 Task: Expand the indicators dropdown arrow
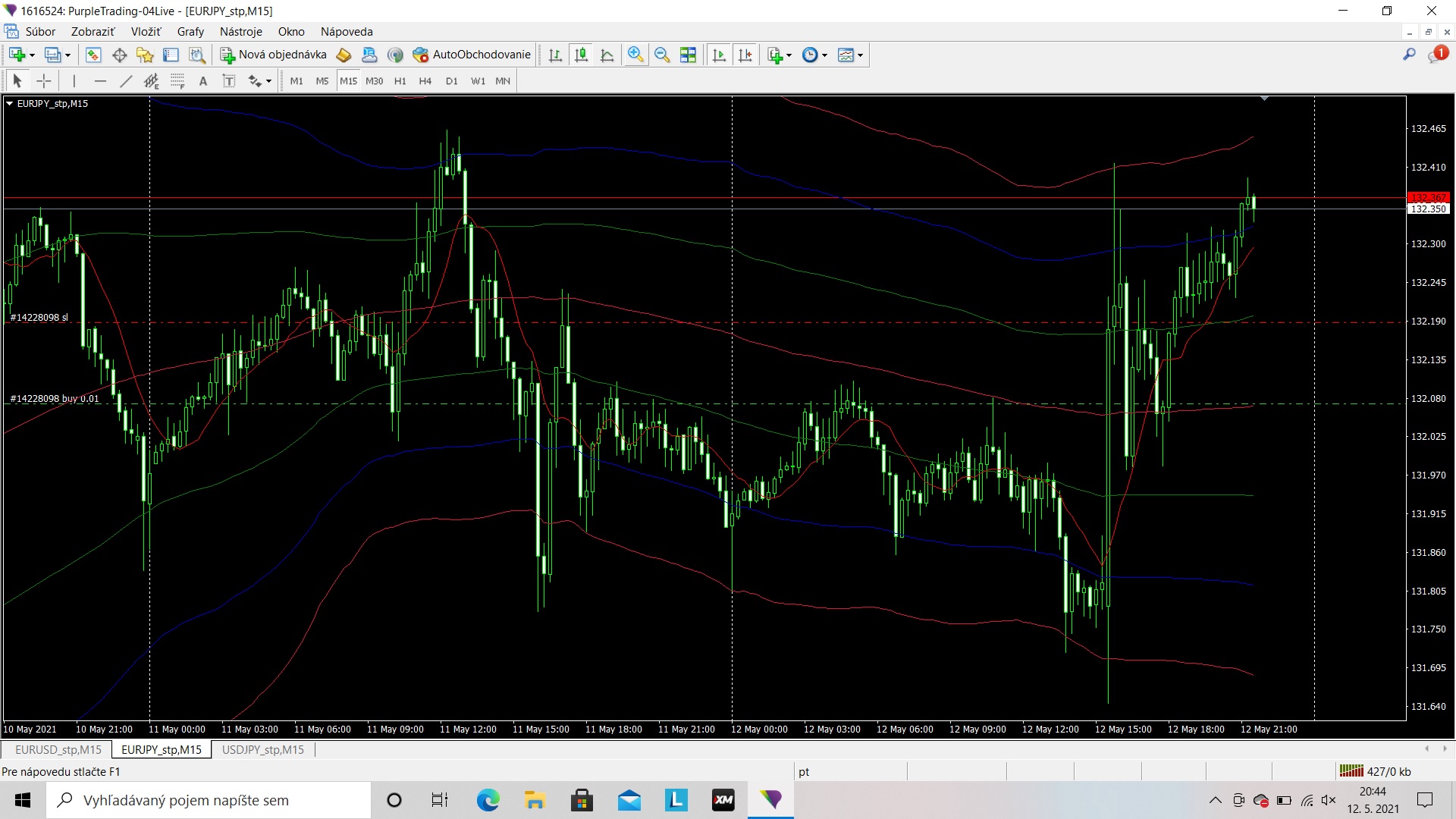point(789,55)
